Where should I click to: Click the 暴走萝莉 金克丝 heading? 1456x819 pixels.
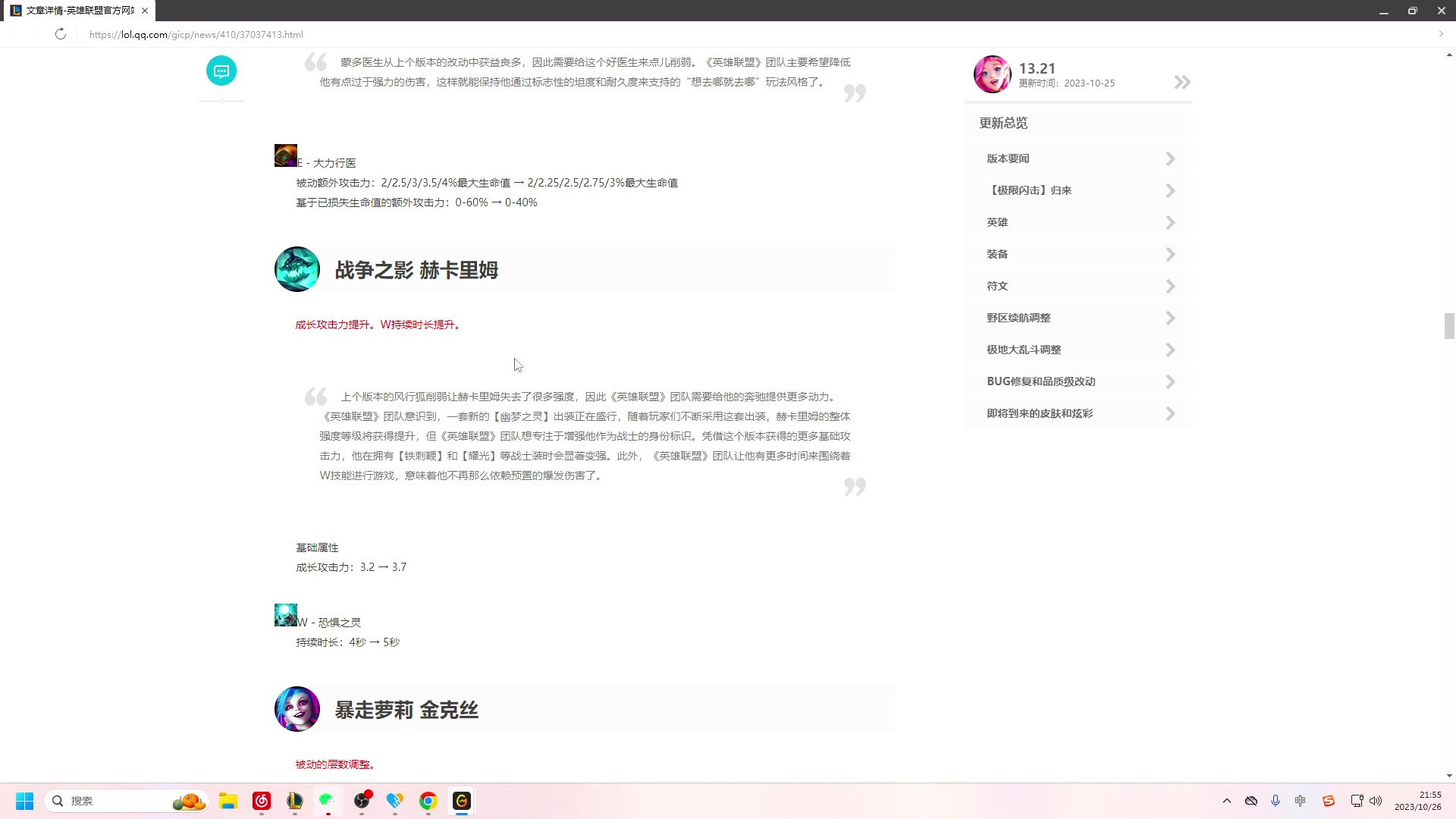click(406, 710)
